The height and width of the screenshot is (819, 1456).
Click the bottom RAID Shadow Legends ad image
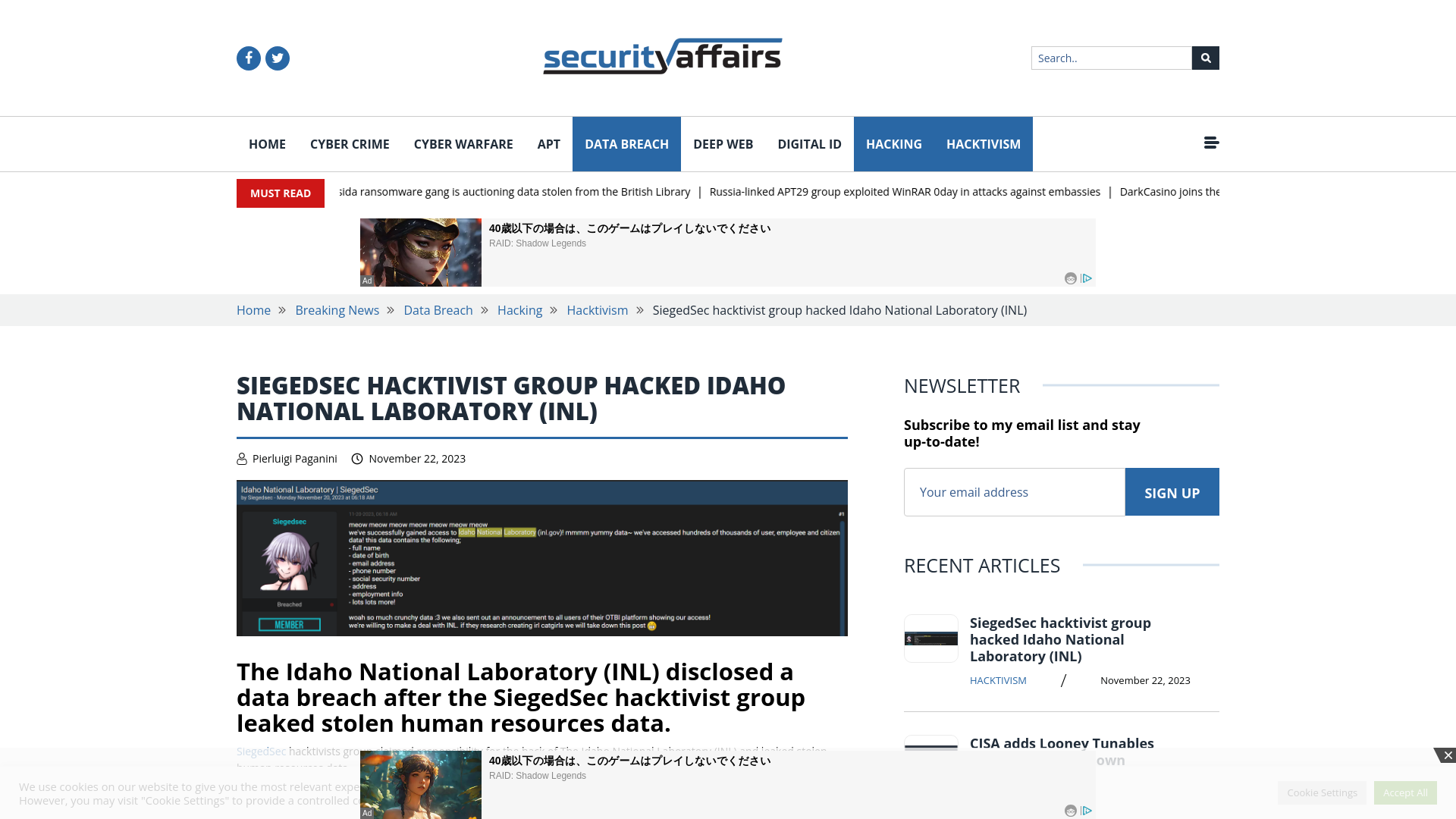(x=421, y=785)
